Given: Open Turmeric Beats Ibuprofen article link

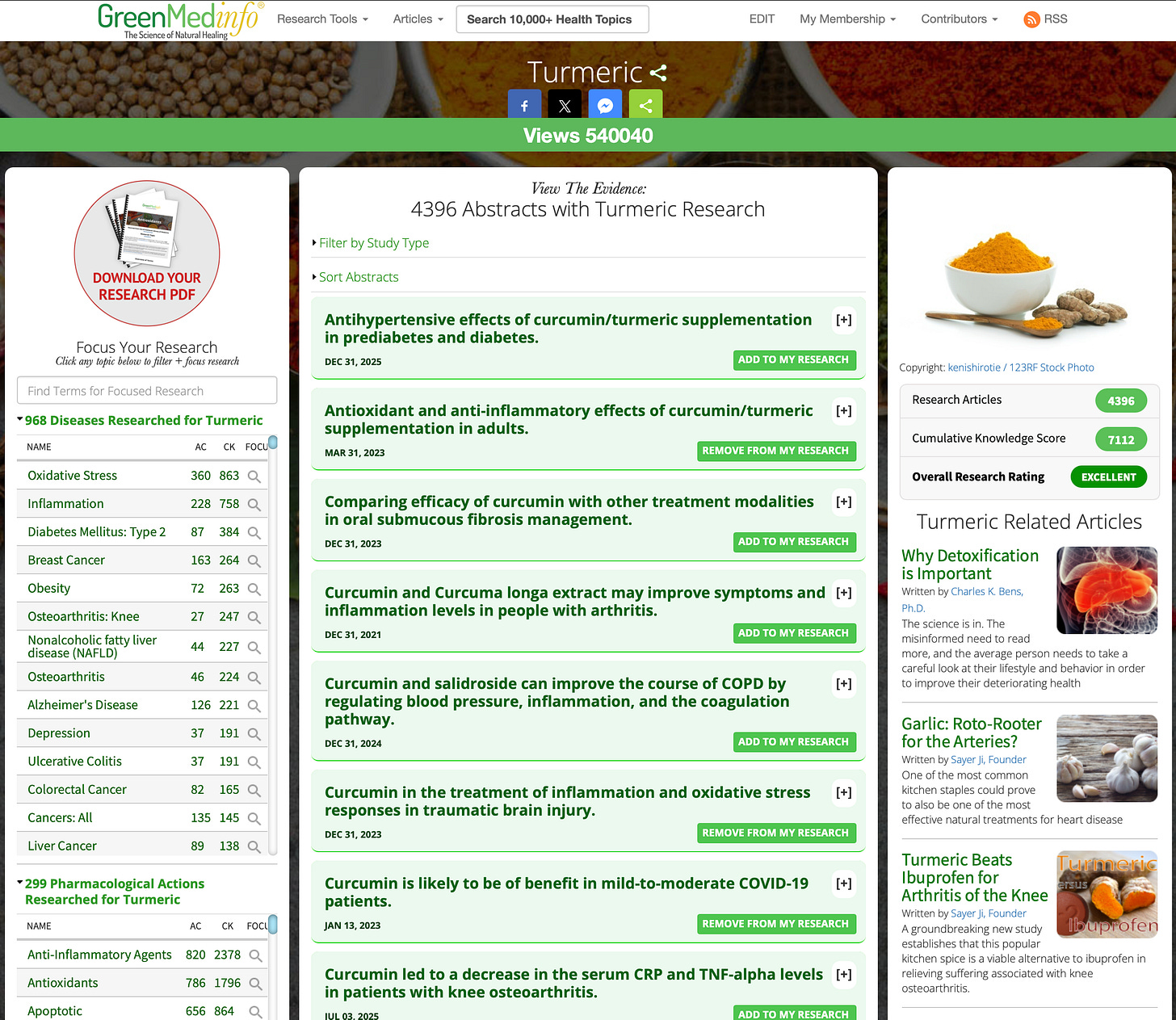Looking at the screenshot, I should click(975, 878).
